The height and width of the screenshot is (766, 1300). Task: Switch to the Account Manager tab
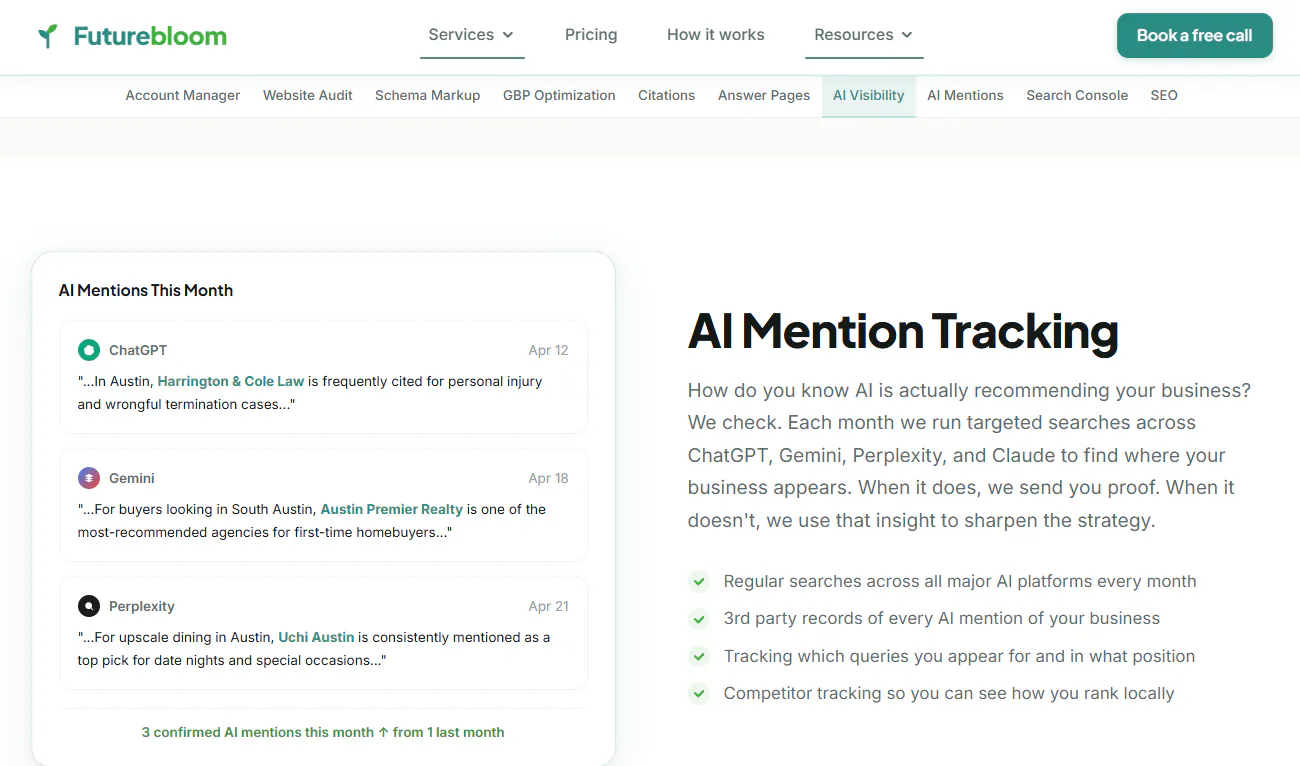(x=183, y=96)
